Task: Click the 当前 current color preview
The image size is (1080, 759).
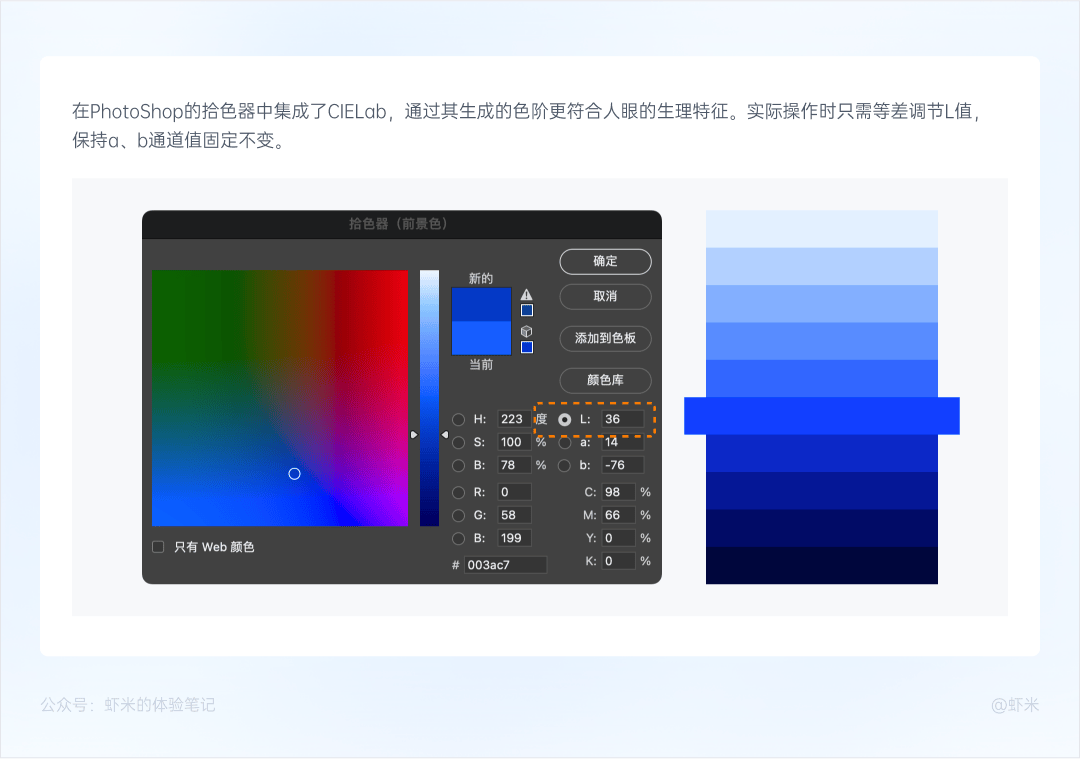Action: (481, 338)
